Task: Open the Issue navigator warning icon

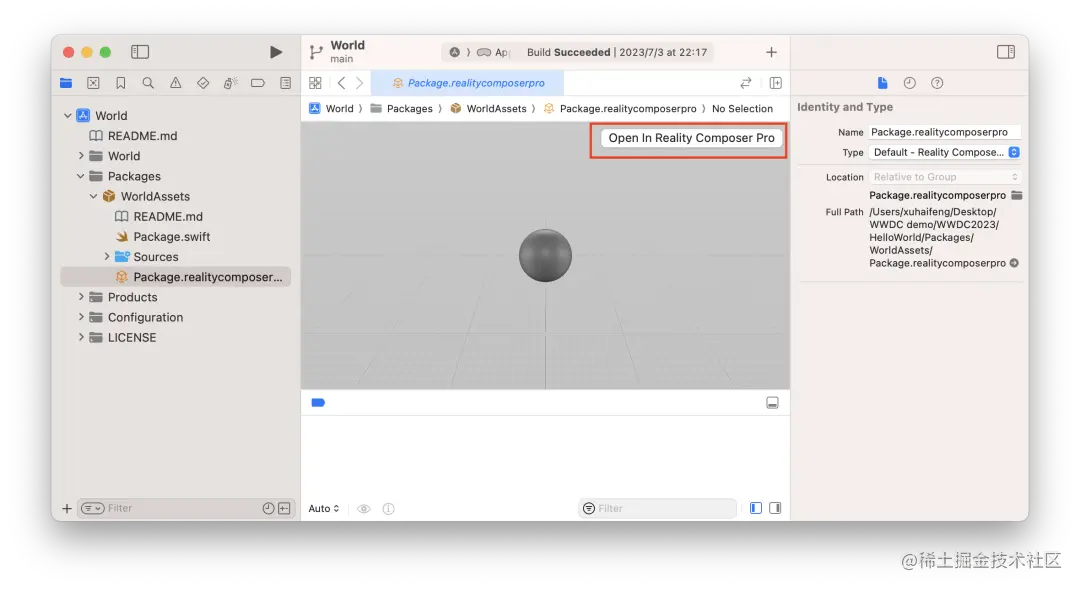Action: tap(176, 83)
